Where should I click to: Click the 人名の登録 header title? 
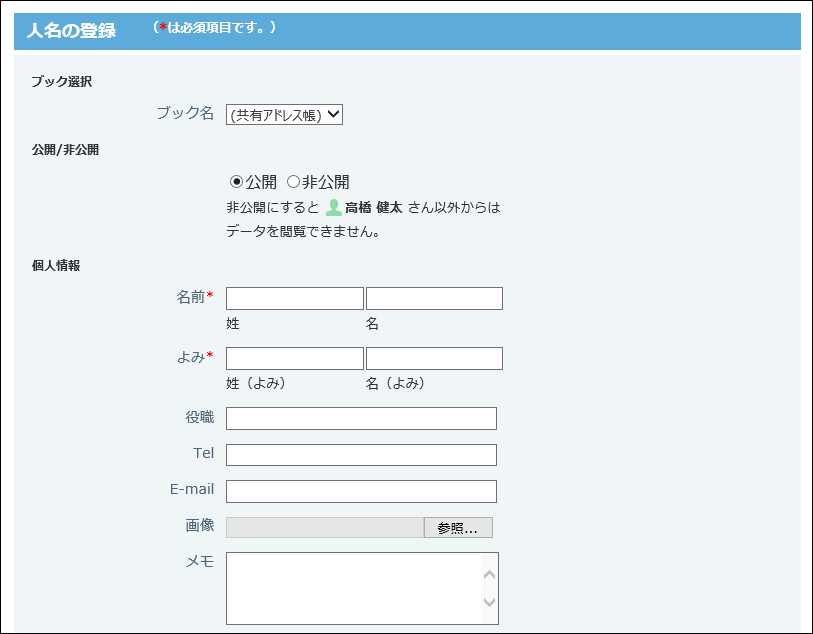coord(71,31)
